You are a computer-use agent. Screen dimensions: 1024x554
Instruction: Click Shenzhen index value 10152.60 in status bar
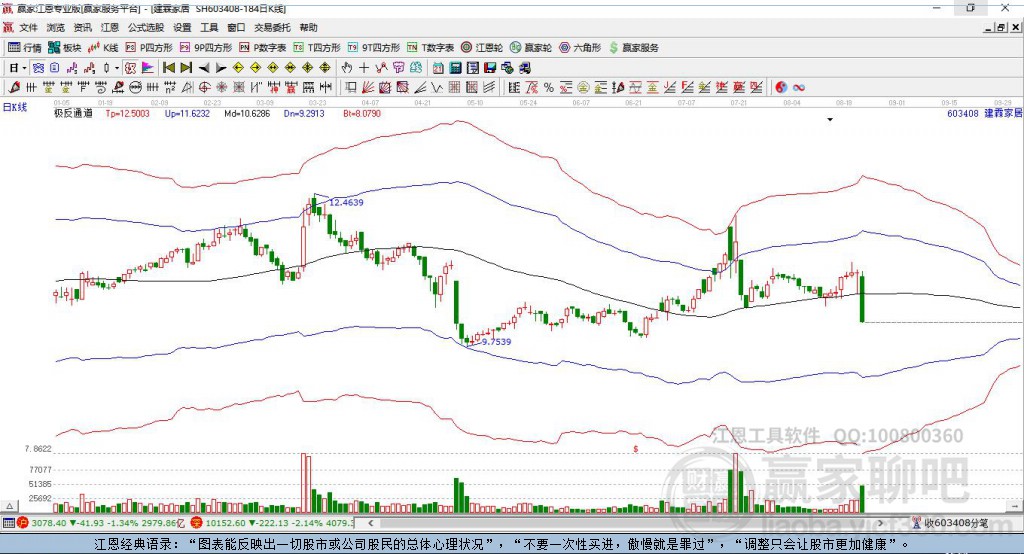click(x=224, y=523)
